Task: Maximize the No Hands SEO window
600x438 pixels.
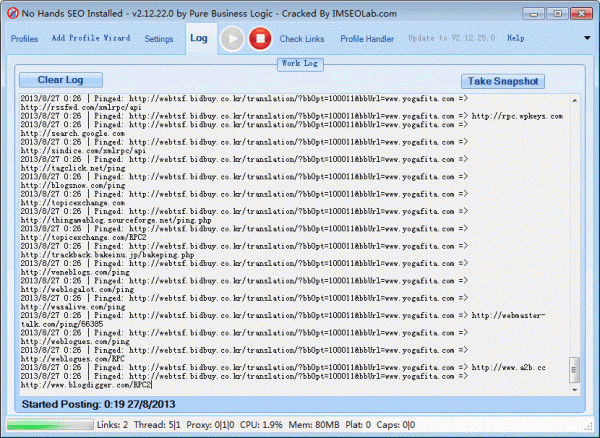Action: [x=558, y=14]
